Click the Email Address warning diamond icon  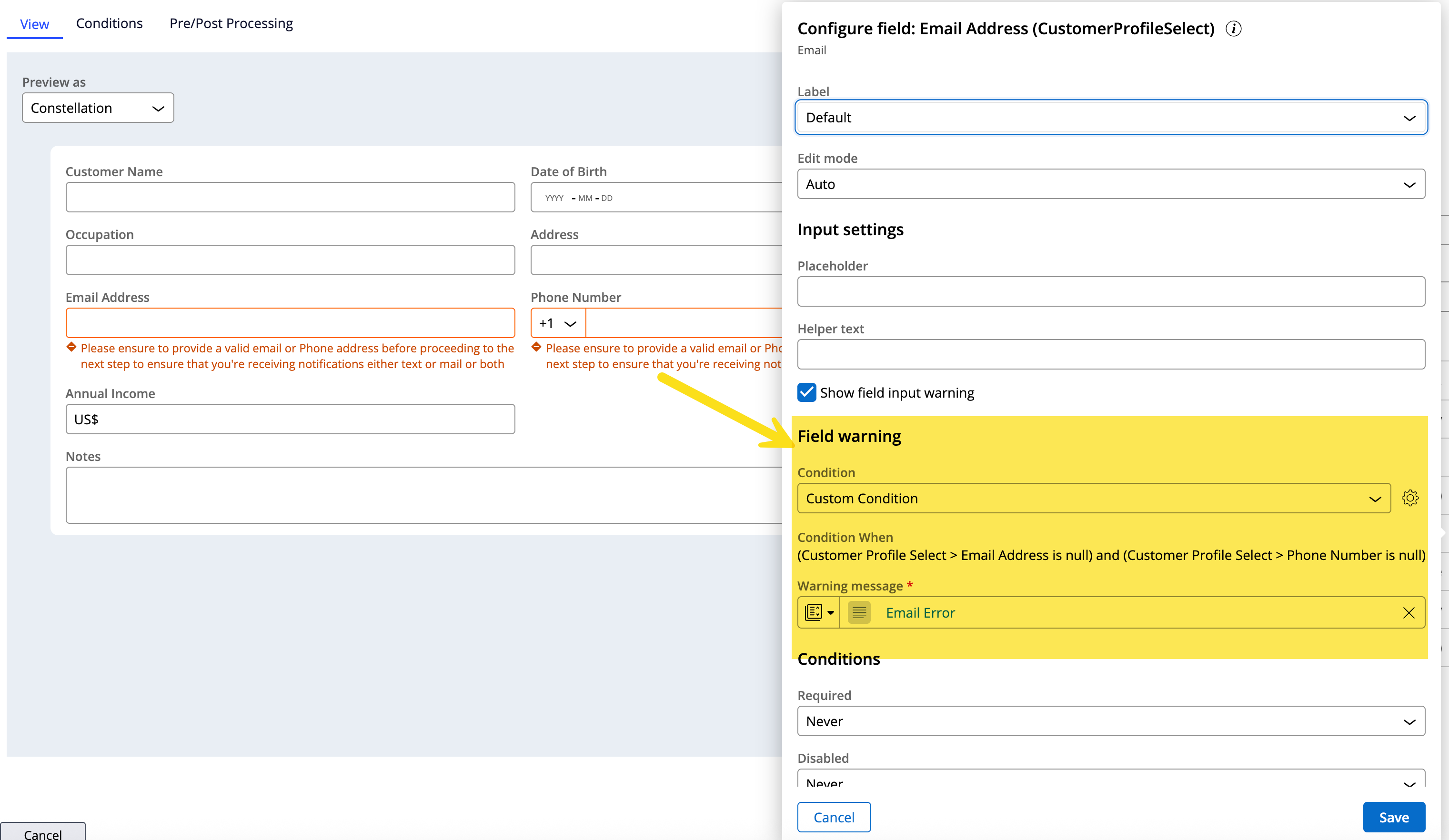71,347
